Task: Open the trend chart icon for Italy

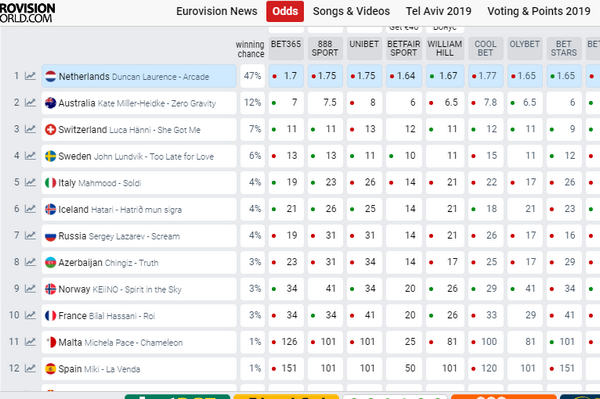Action: click(x=30, y=182)
